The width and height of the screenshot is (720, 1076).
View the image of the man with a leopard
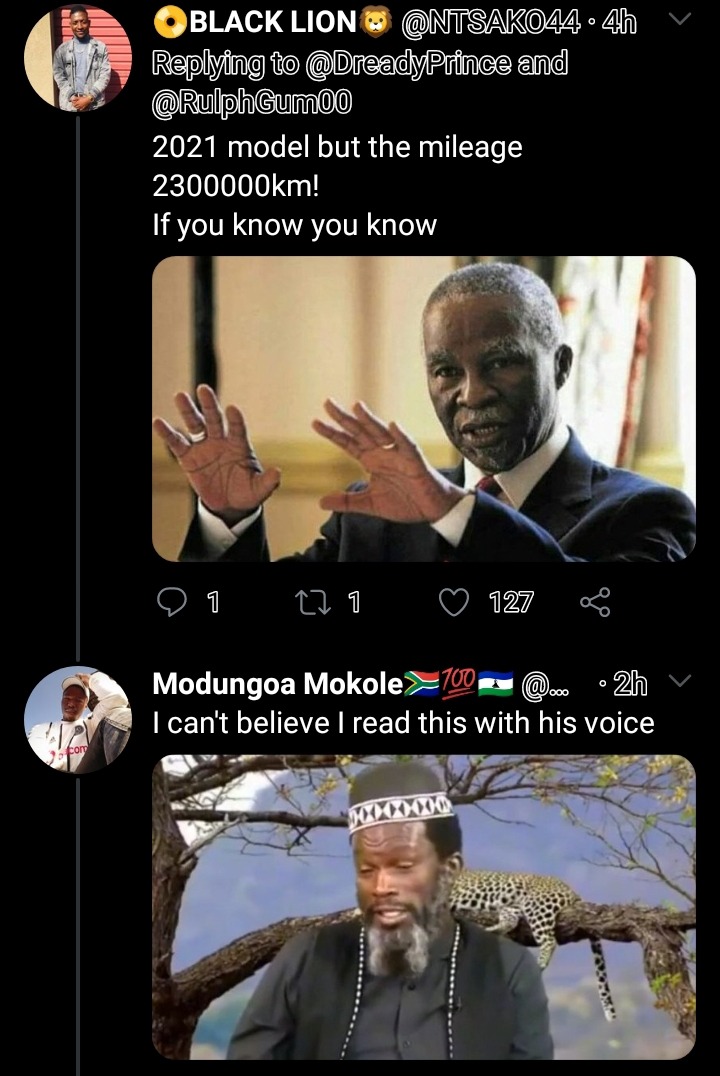point(423,907)
